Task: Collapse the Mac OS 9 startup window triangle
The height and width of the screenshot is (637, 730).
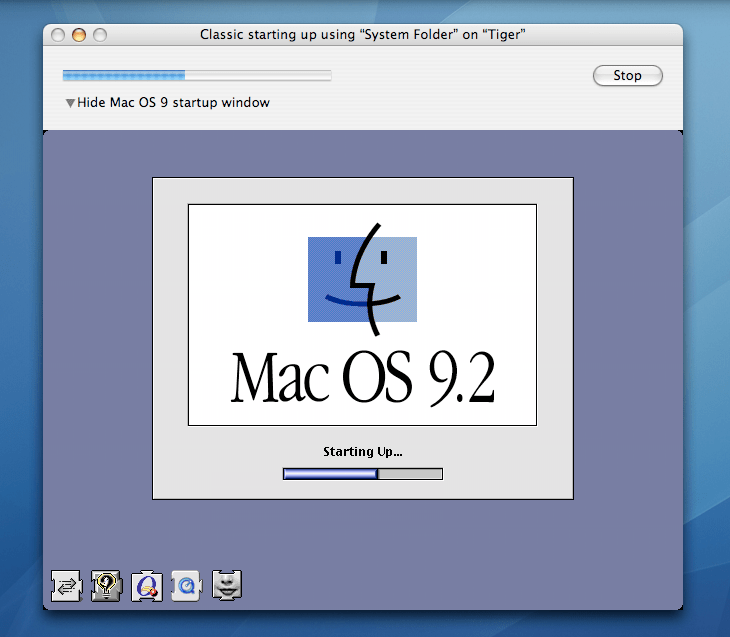Action: click(70, 103)
